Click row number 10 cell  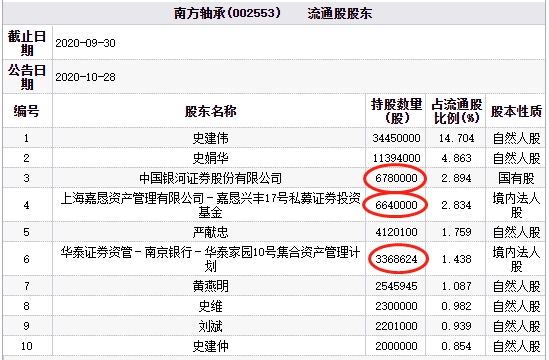click(x=27, y=346)
